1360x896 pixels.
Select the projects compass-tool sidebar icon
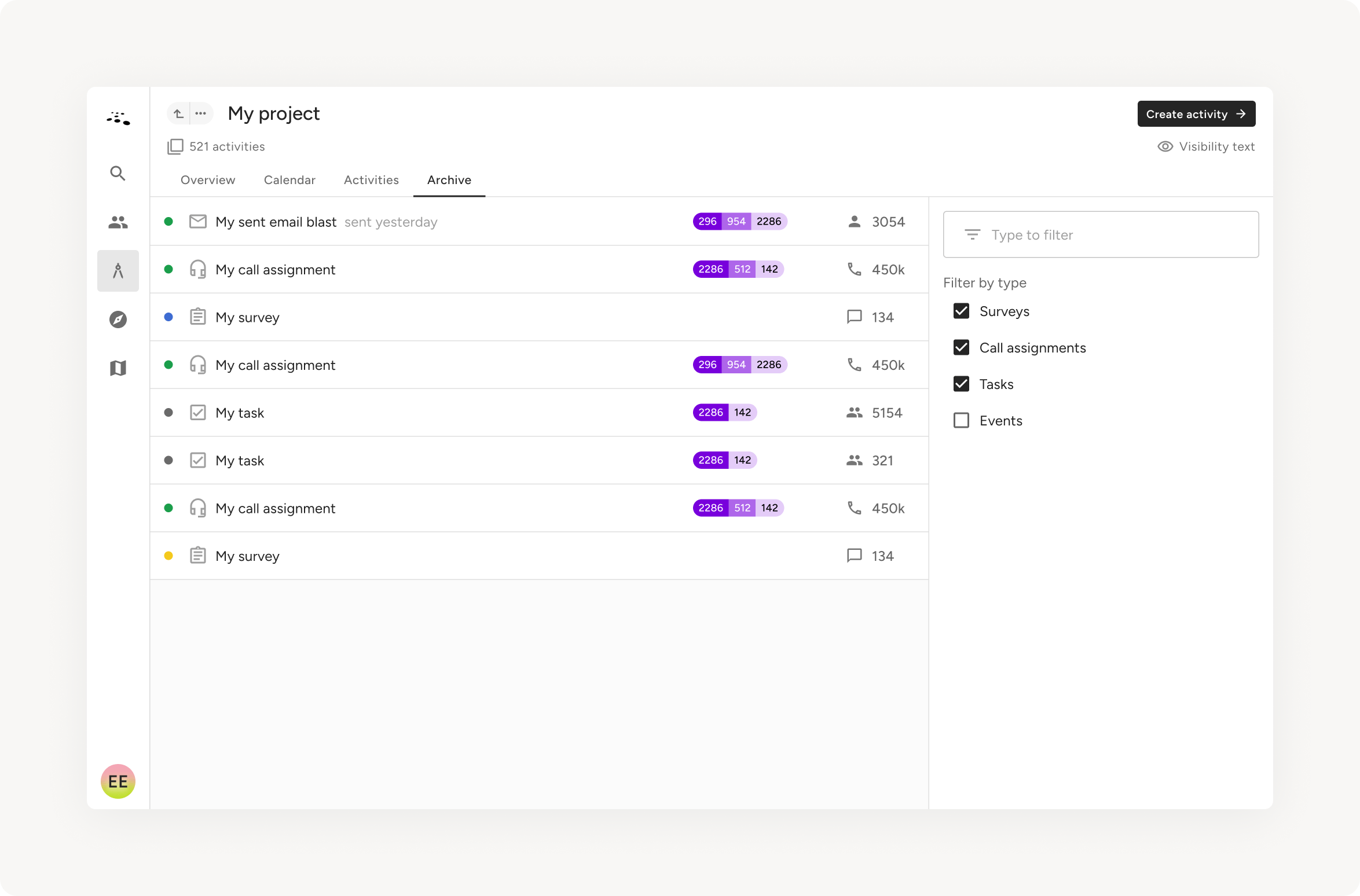pyautogui.click(x=118, y=271)
